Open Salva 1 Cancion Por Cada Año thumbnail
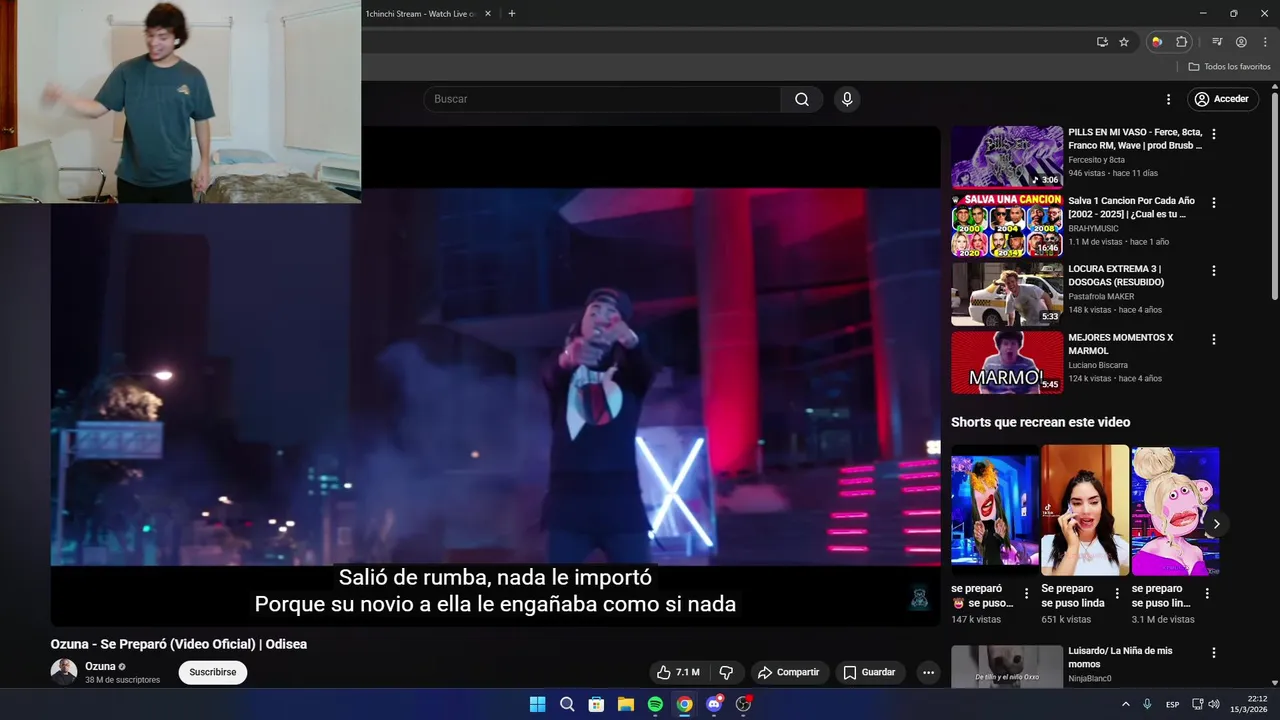Screen dimensions: 1280x720 coord(1007,225)
